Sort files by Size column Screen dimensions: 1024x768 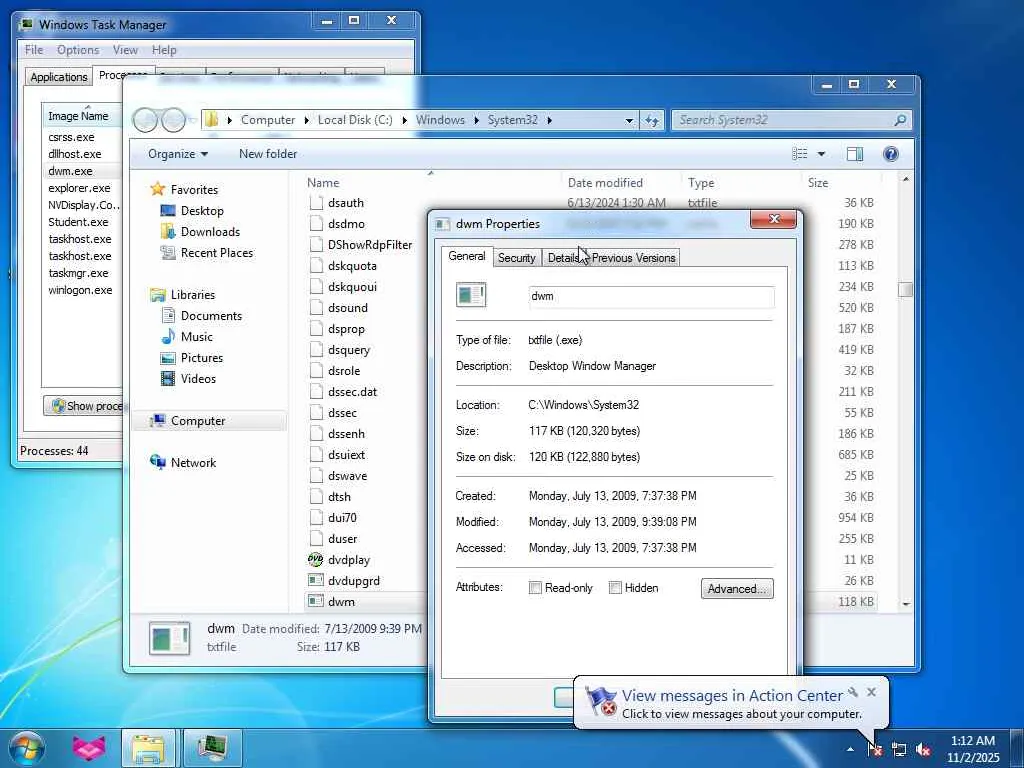pyautogui.click(x=818, y=183)
